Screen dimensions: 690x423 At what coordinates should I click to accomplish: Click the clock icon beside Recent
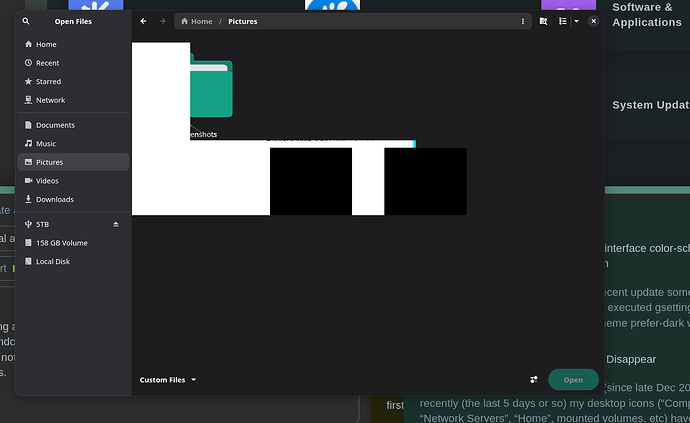tap(28, 63)
